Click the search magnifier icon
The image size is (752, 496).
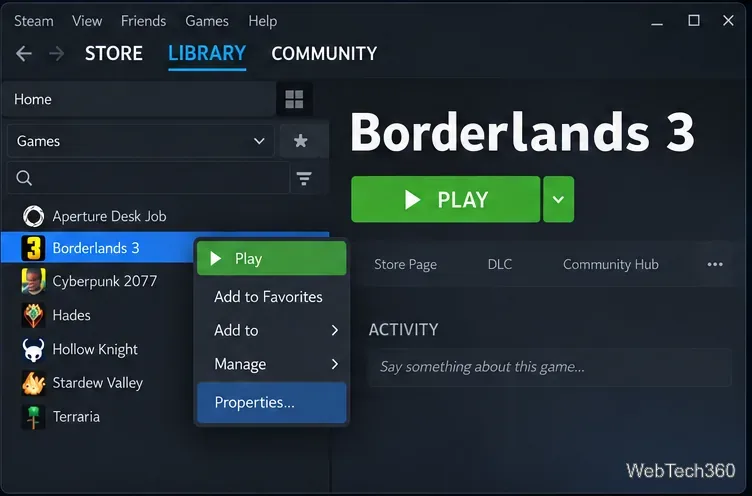click(x=24, y=178)
